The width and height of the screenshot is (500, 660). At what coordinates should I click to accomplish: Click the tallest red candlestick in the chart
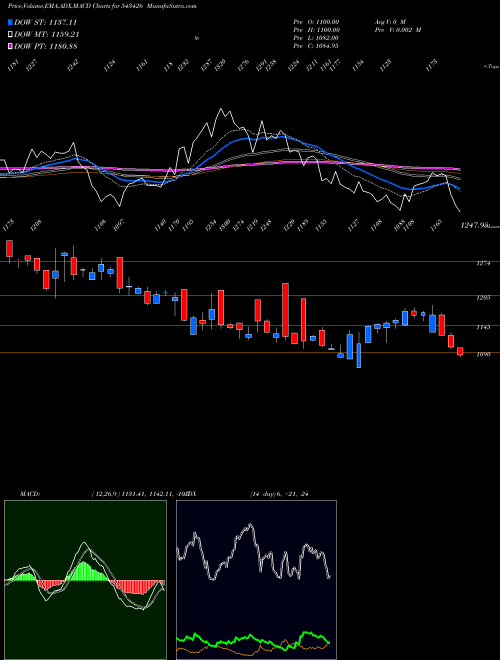[x=285, y=310]
